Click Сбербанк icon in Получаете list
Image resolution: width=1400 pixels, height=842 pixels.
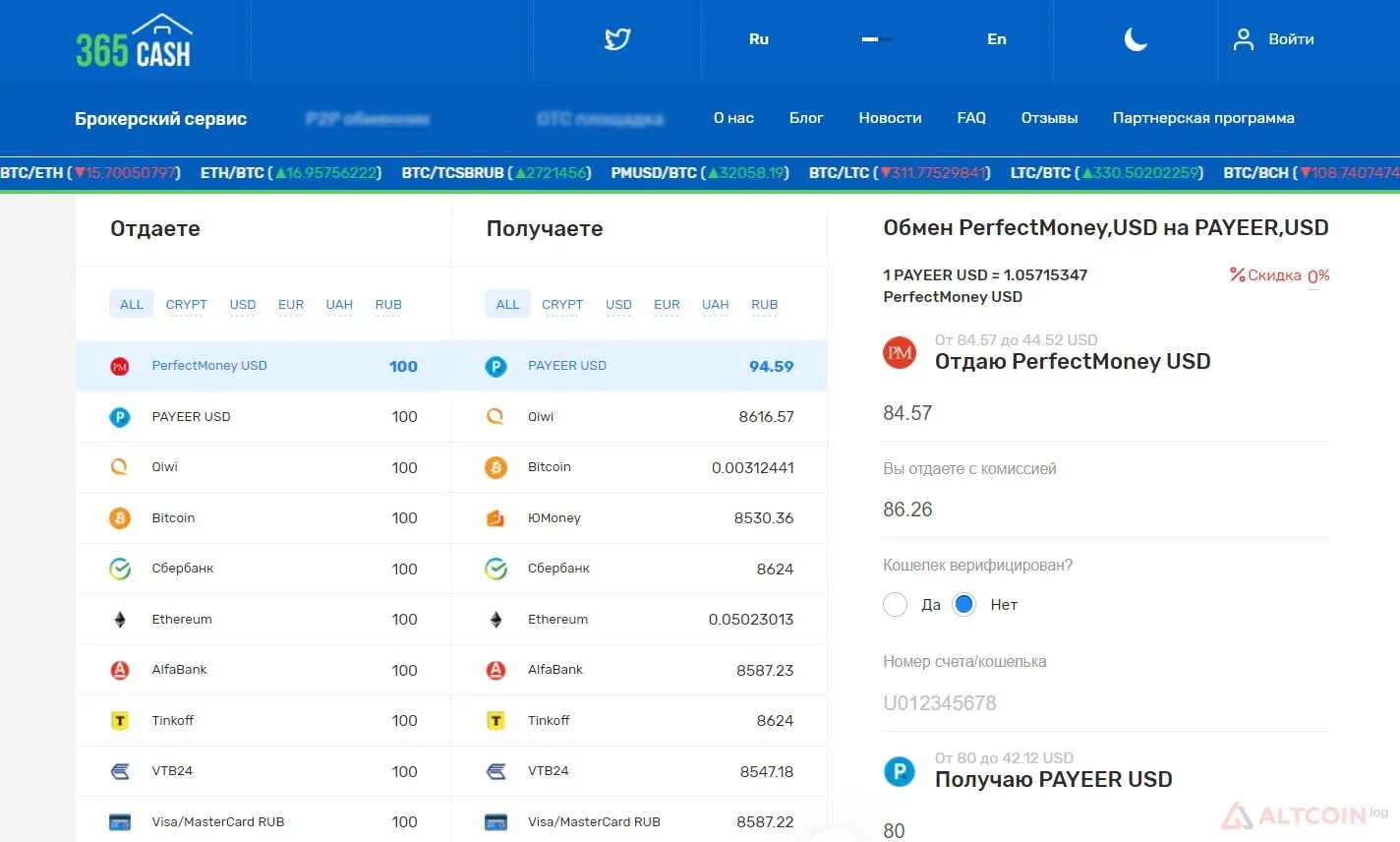(x=496, y=569)
